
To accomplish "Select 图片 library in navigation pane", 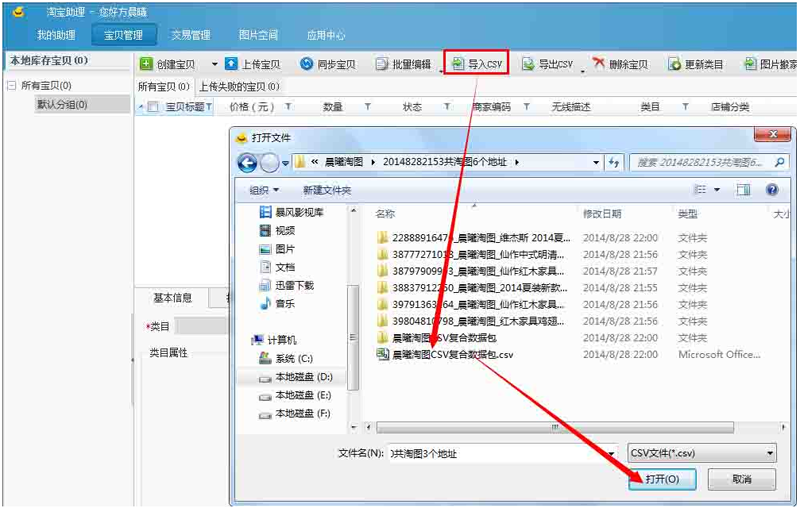I will (278, 249).
